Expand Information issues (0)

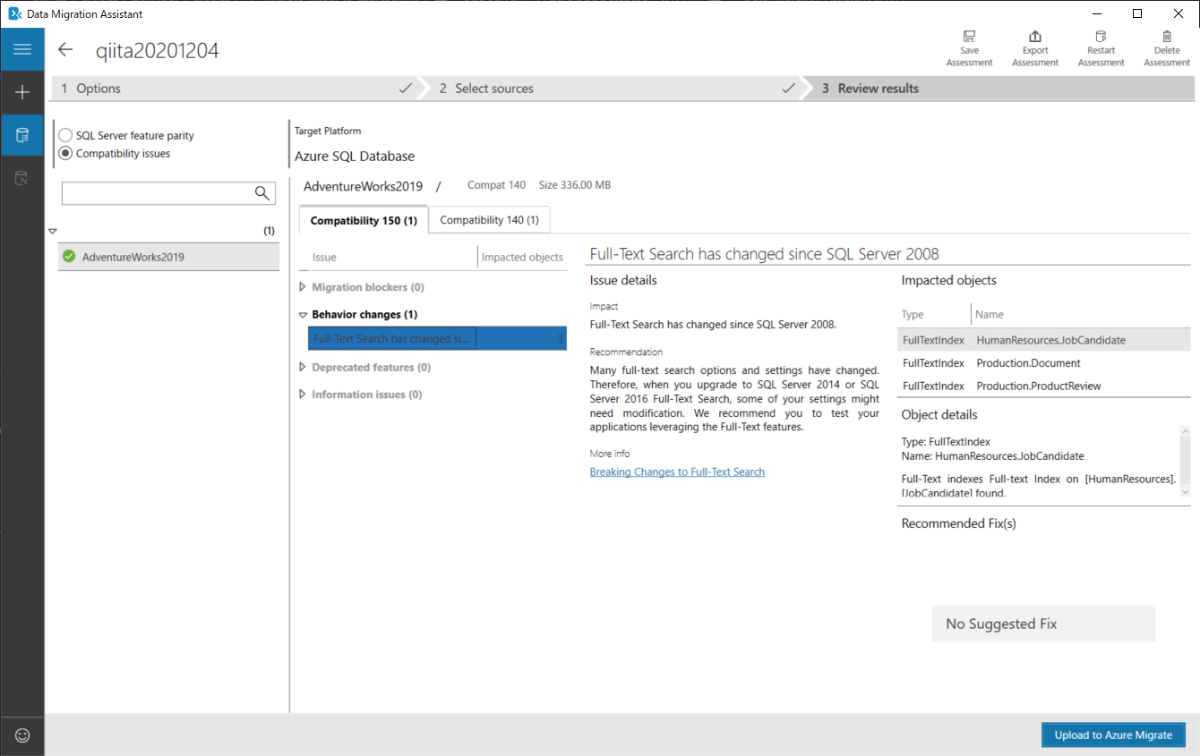[304, 394]
